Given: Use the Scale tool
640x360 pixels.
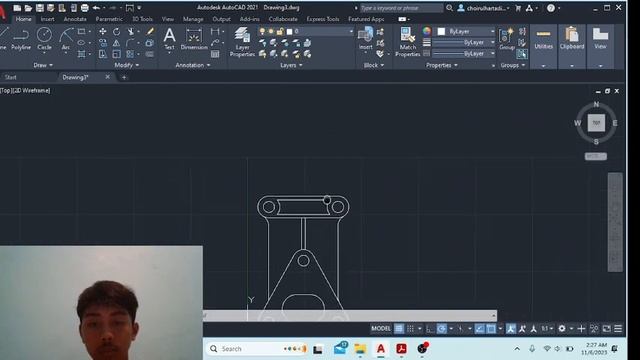Looking at the screenshot, I should [116, 54].
